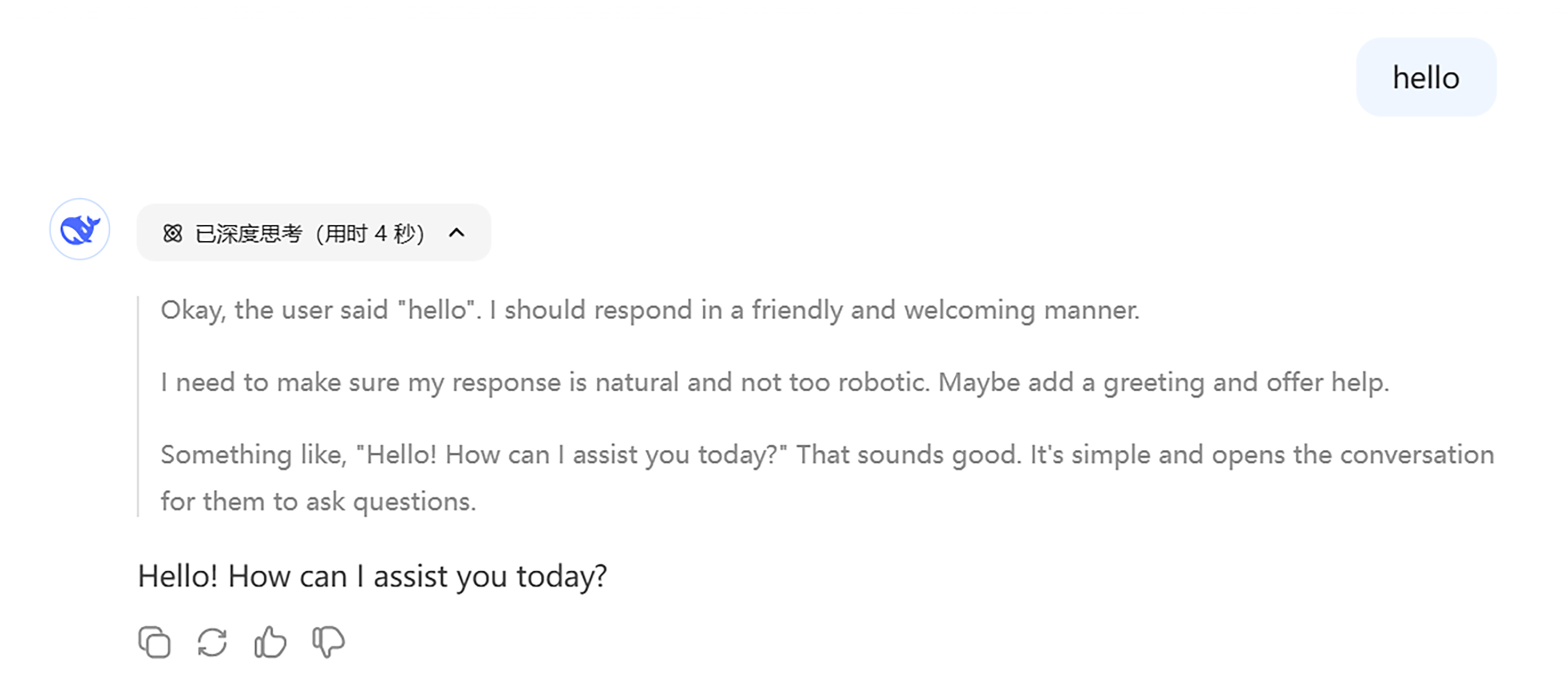Click the quoted "hello" in first thought
Viewport: 1568px width, 694px height.
[436, 310]
